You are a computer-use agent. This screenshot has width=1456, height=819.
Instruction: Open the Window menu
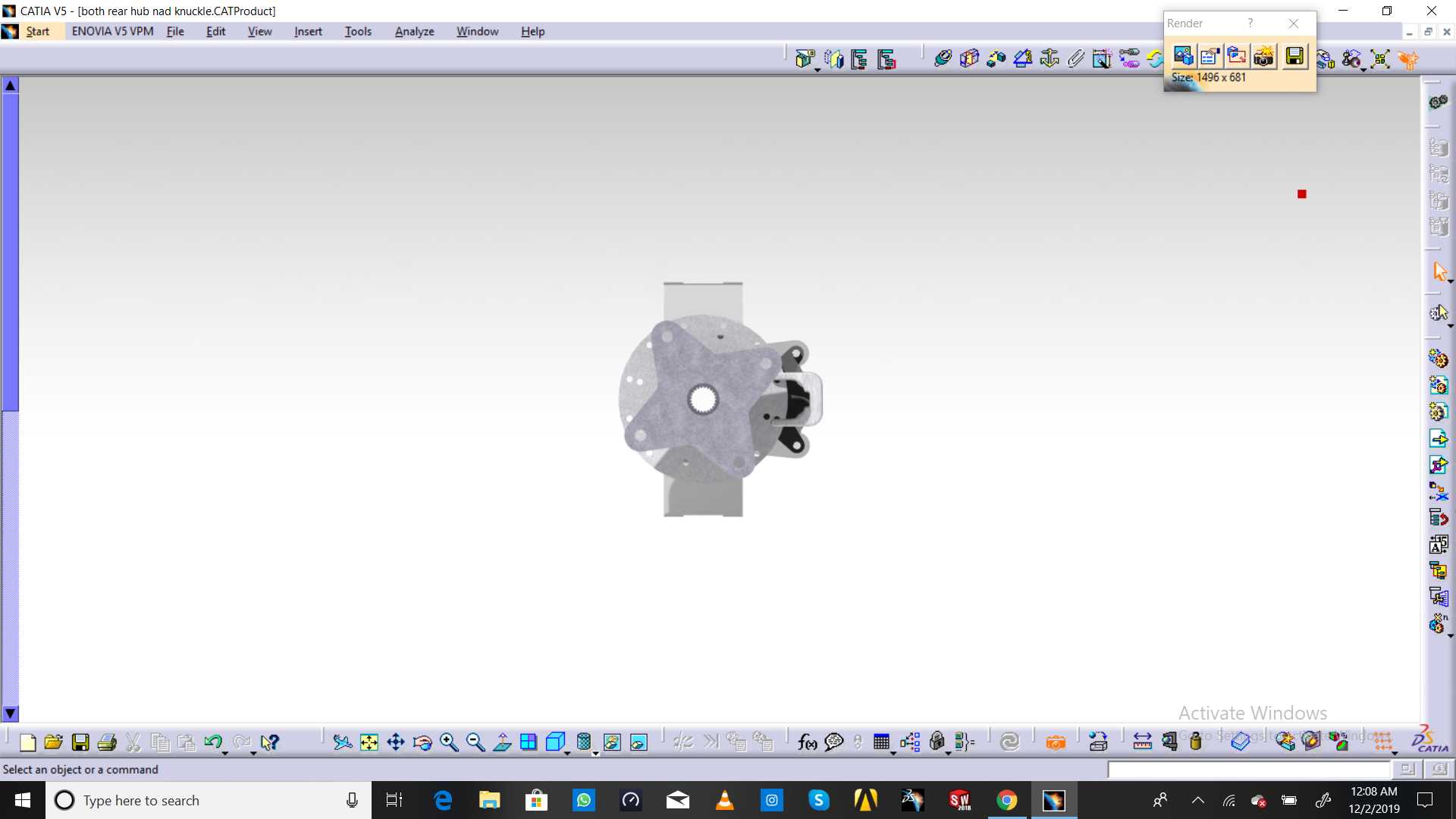coord(477,31)
